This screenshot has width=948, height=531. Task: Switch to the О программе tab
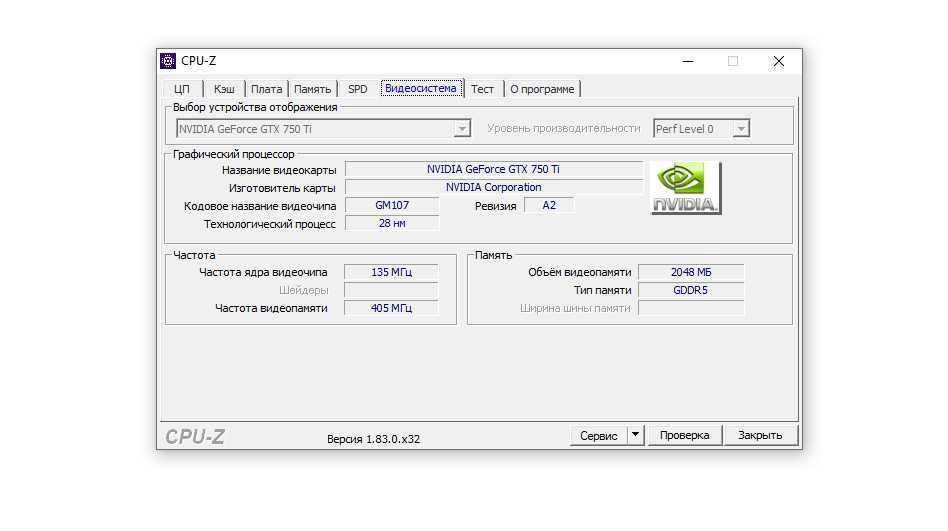542,89
